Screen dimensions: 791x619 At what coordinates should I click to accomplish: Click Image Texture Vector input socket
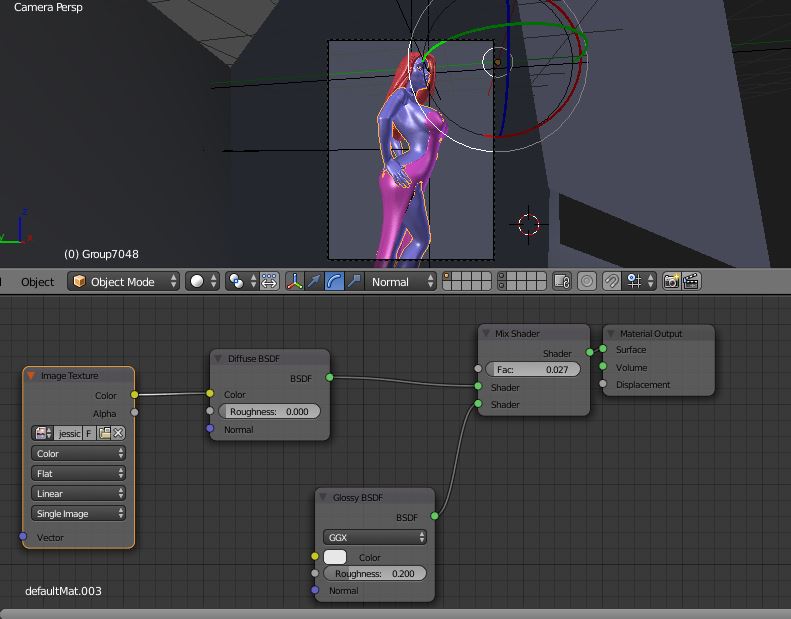point(23,536)
